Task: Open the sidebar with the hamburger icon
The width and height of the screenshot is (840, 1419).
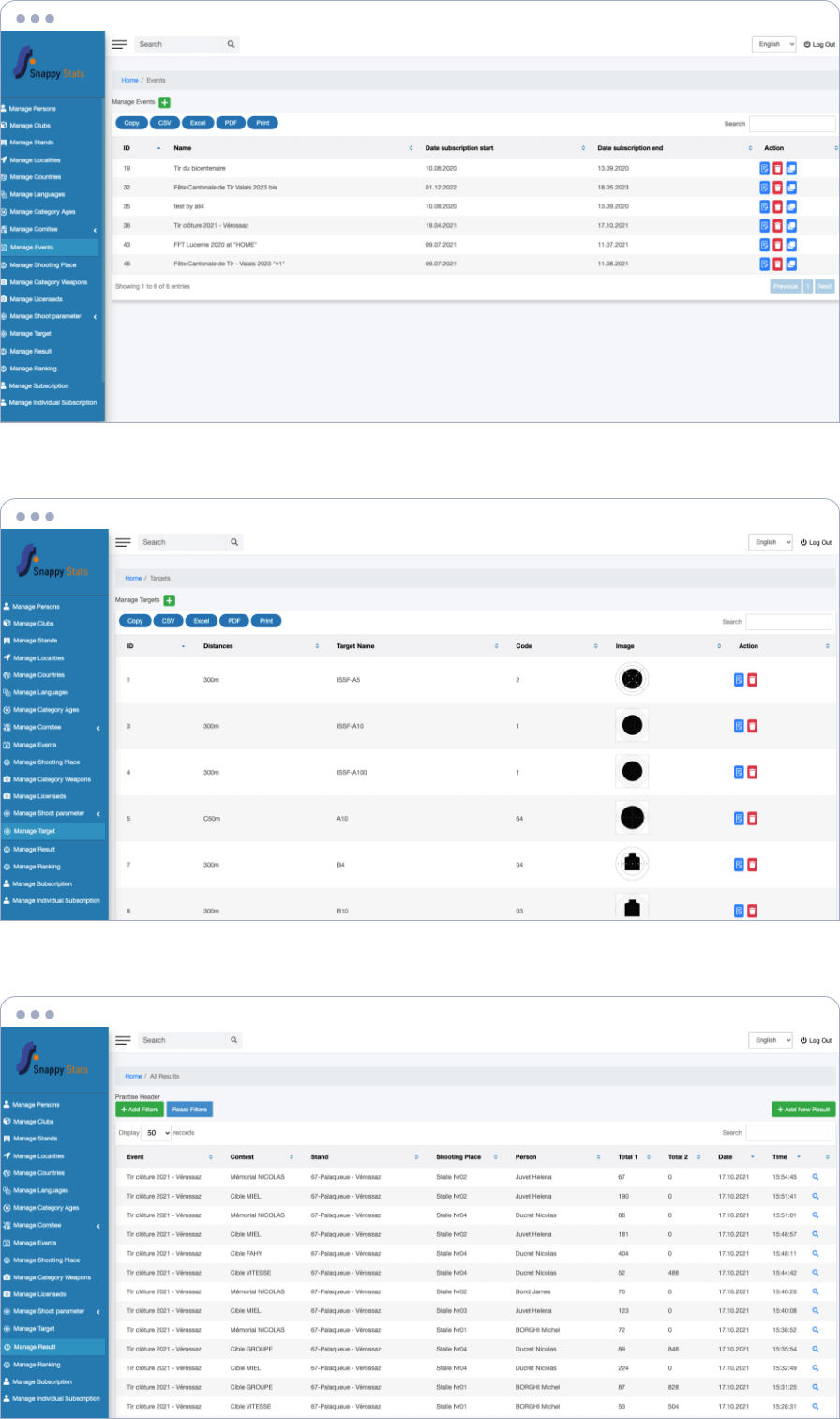Action: [x=120, y=43]
